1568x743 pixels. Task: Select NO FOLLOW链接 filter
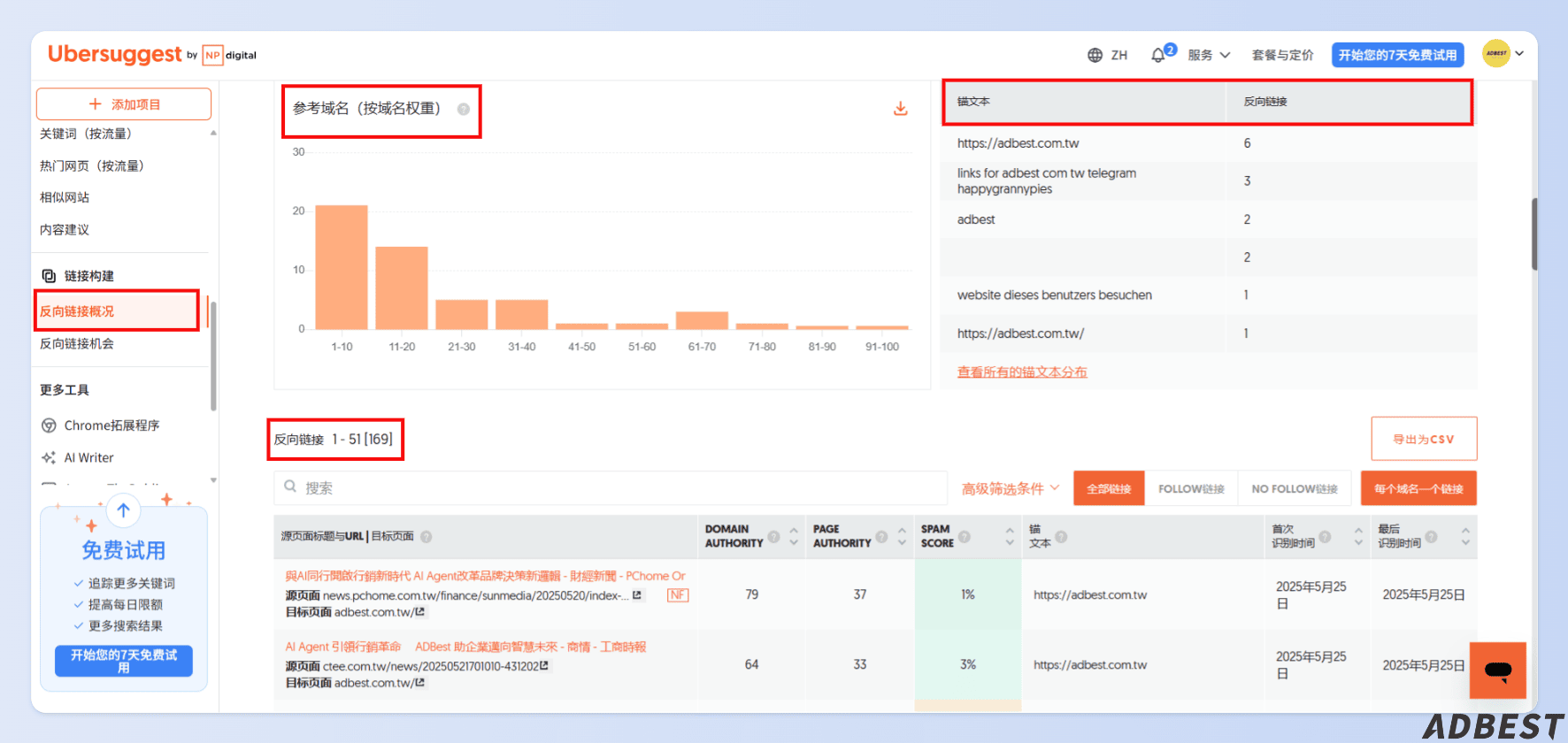1295,488
